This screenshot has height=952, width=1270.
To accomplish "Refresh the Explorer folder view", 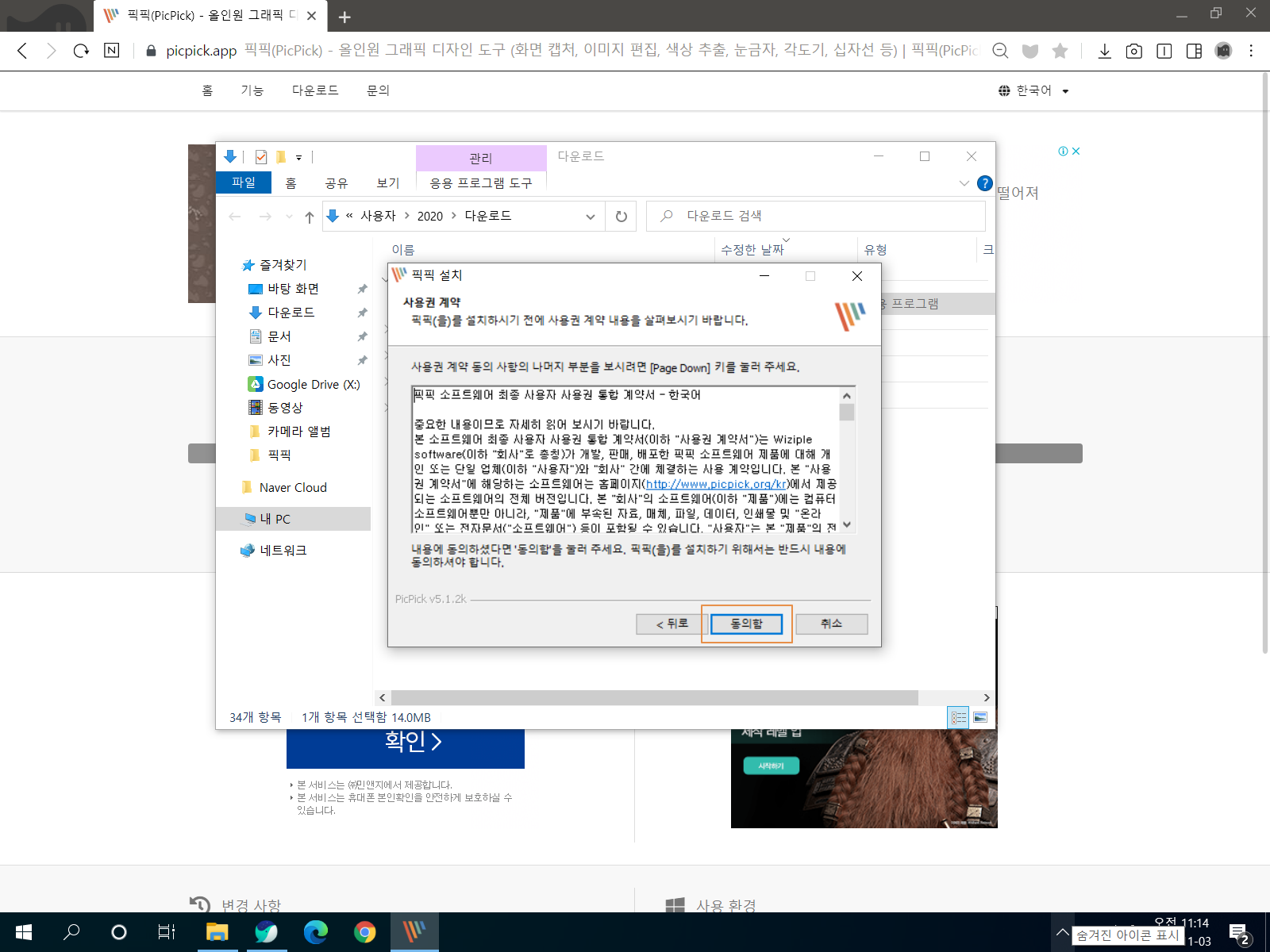I will pos(622,217).
